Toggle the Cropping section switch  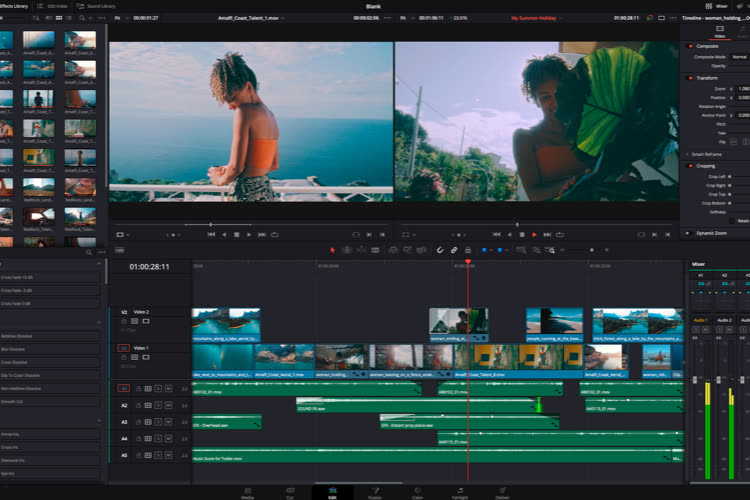click(x=690, y=166)
